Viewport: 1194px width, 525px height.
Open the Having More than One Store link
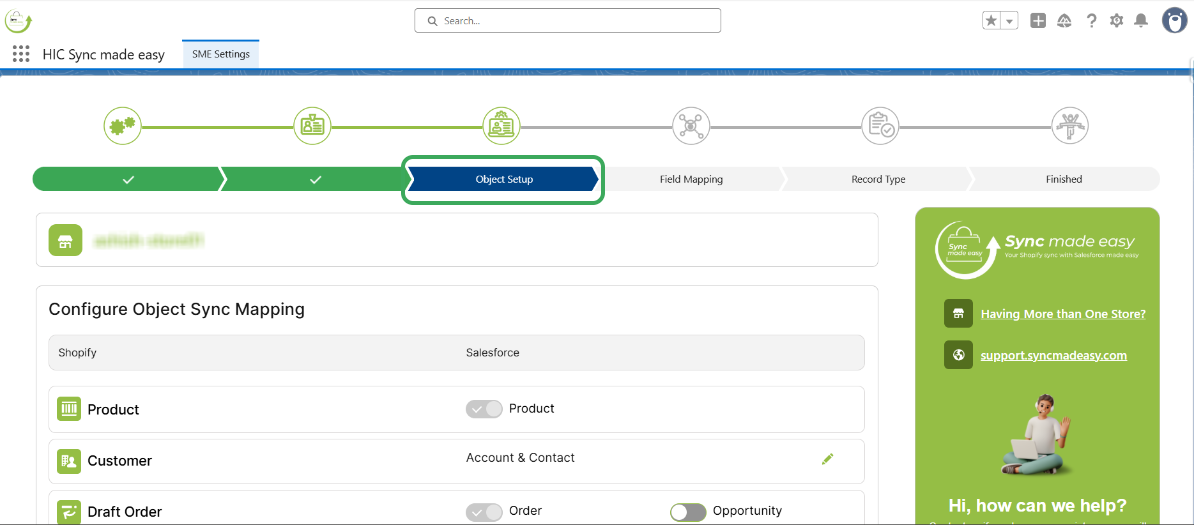click(1063, 314)
